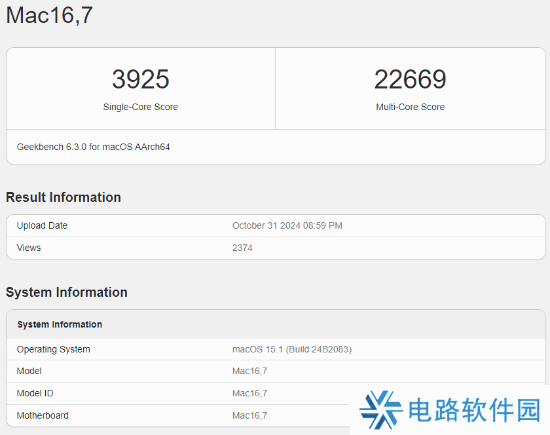
Task: Select the Mac16,7 value in the Motherboard row
Action: (250, 415)
